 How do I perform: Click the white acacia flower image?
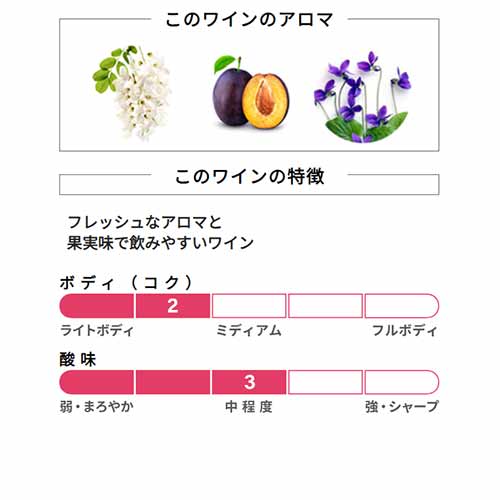pyautogui.click(x=131, y=92)
